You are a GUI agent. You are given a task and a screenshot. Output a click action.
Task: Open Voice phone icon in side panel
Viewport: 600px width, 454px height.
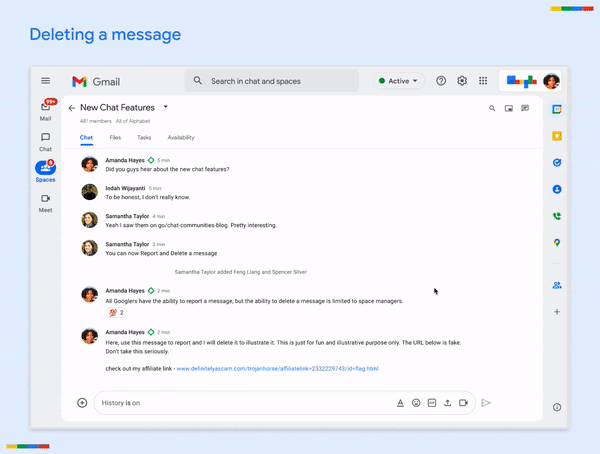pos(557,216)
